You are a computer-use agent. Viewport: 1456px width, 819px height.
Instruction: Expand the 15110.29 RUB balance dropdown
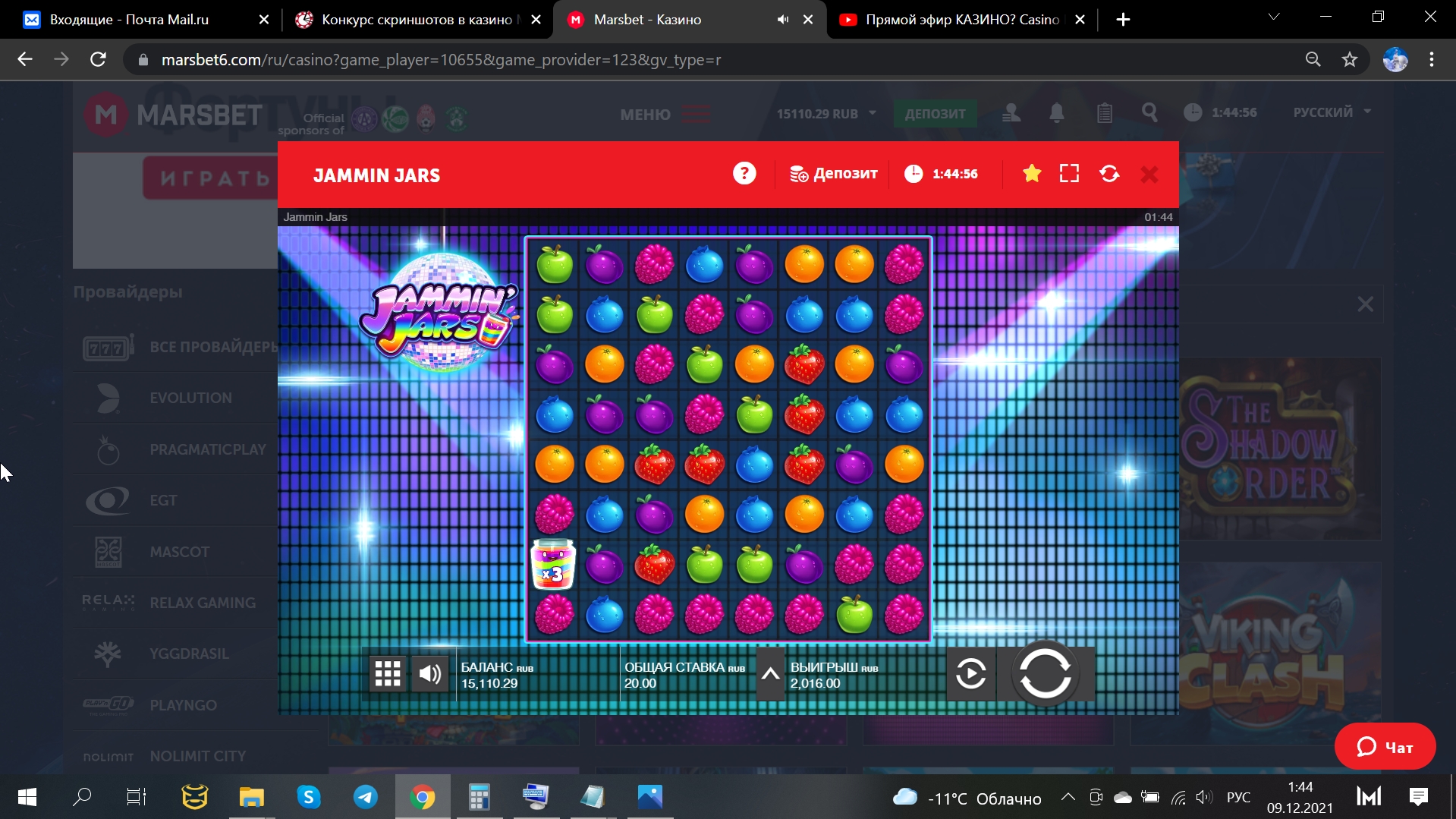pos(825,114)
